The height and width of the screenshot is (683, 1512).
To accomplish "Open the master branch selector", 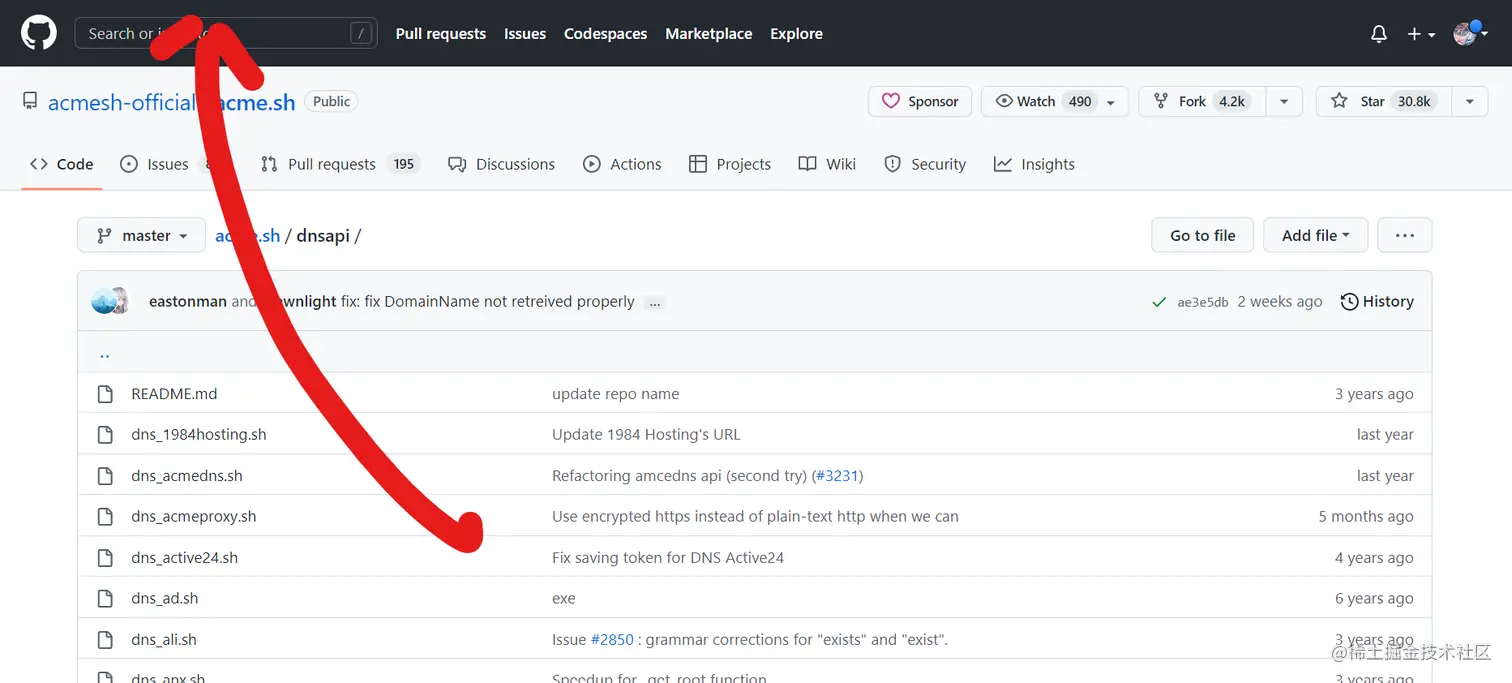I will [x=141, y=235].
